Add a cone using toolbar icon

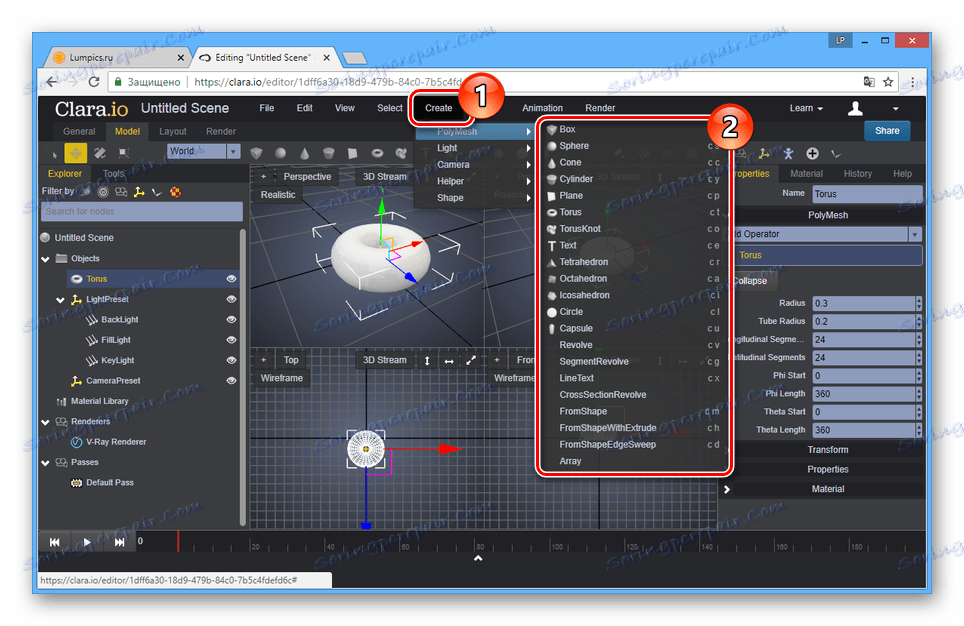[x=304, y=153]
